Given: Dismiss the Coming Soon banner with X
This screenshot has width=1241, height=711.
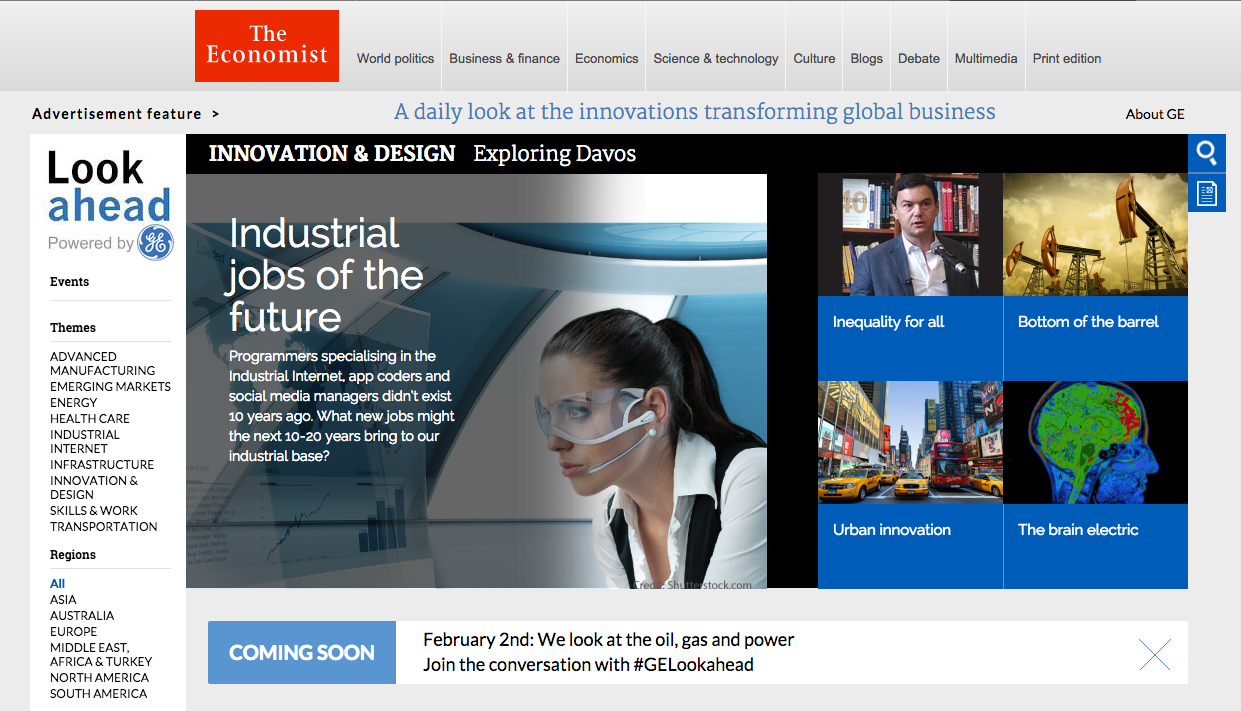Looking at the screenshot, I should (x=1155, y=654).
